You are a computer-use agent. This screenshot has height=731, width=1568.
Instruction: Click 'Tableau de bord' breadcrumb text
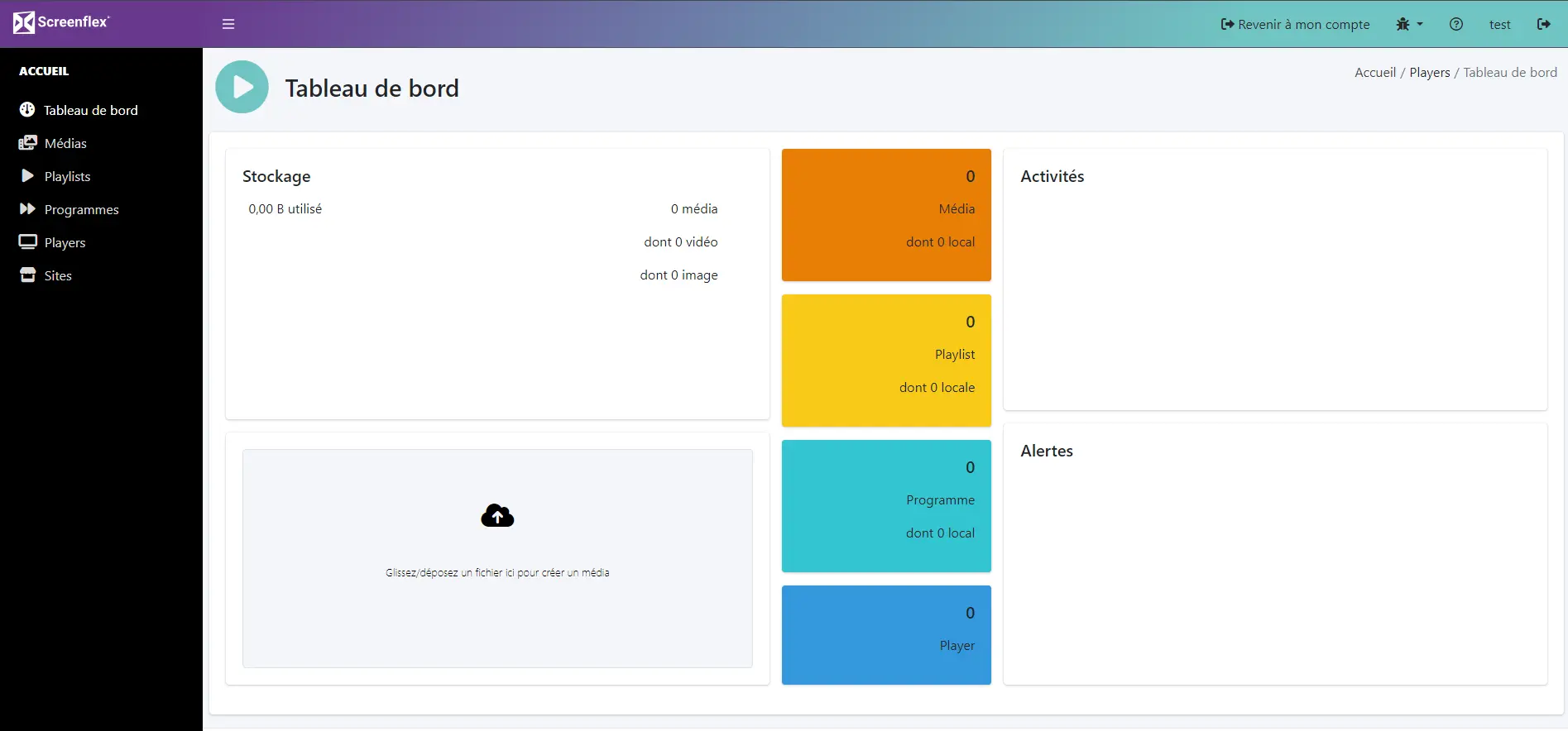pos(1510,72)
